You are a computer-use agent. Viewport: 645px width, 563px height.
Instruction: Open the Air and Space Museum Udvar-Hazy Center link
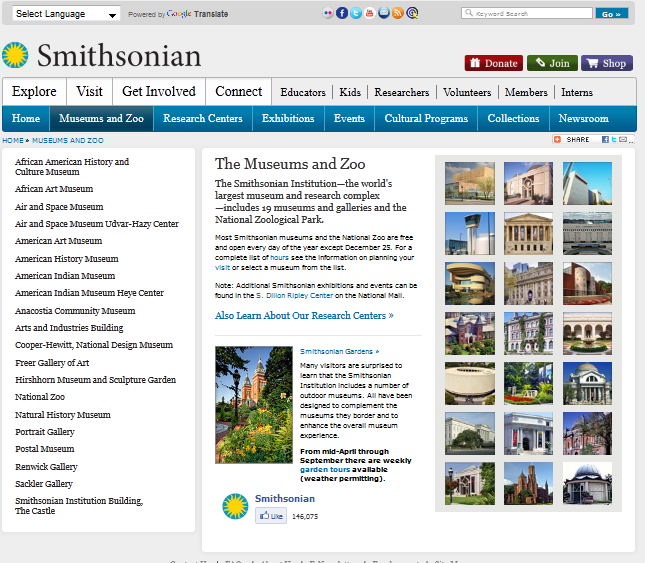point(97,224)
